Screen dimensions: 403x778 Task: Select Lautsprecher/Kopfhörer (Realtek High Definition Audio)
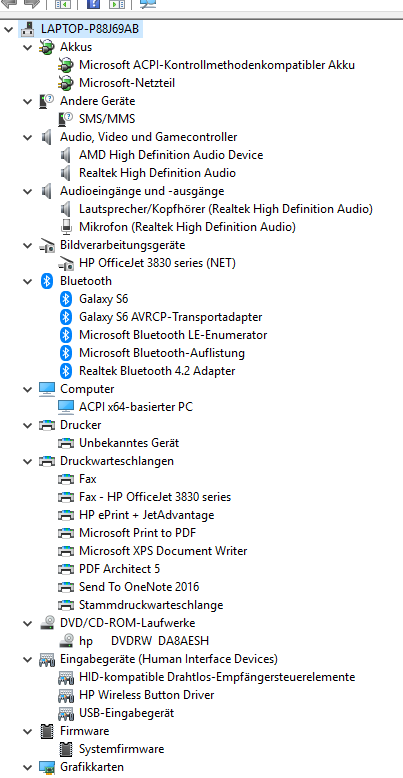226,209
